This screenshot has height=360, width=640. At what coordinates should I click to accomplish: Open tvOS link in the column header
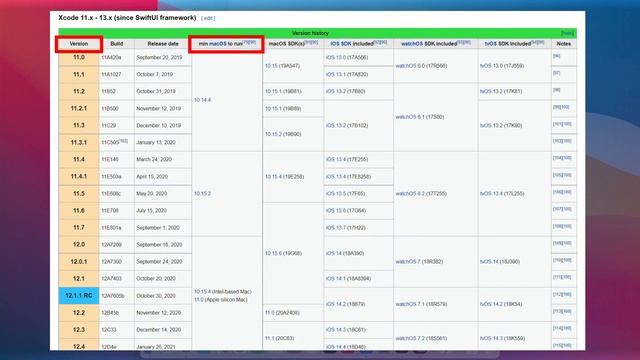(491, 44)
